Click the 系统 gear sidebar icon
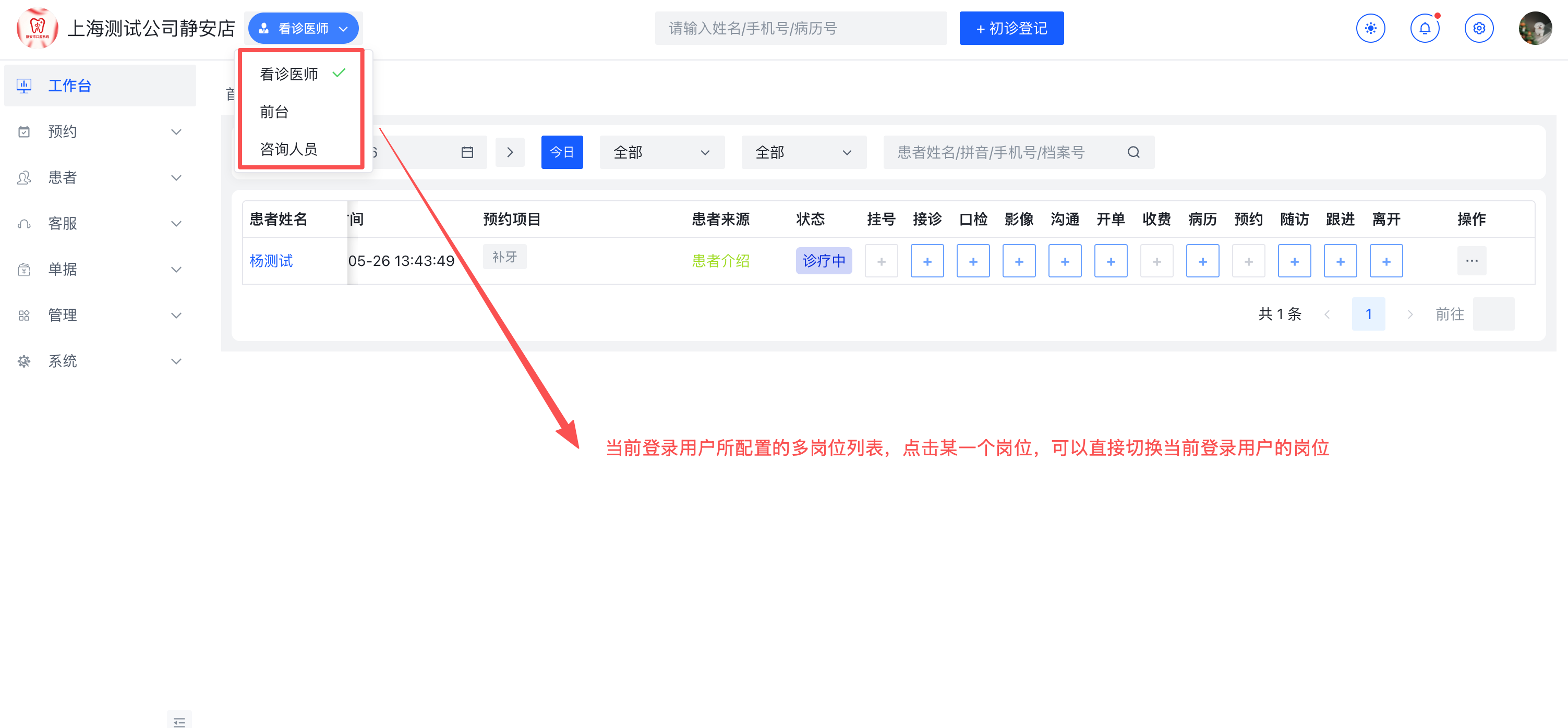This screenshot has width=1568, height=728. pos(24,361)
